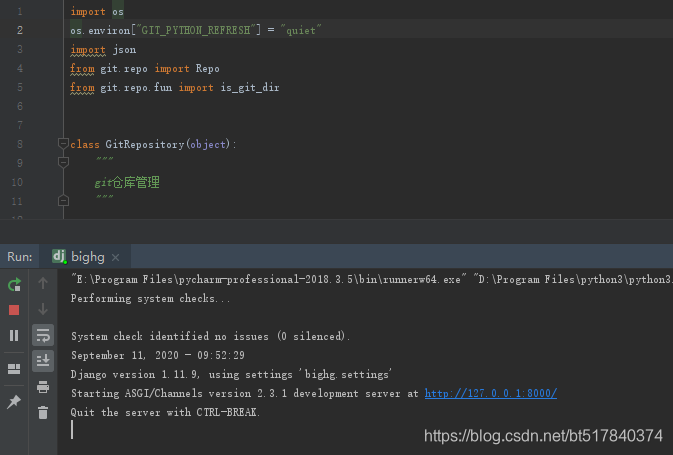The height and width of the screenshot is (455, 673).
Task: Pause the run output
Action: click(x=14, y=335)
